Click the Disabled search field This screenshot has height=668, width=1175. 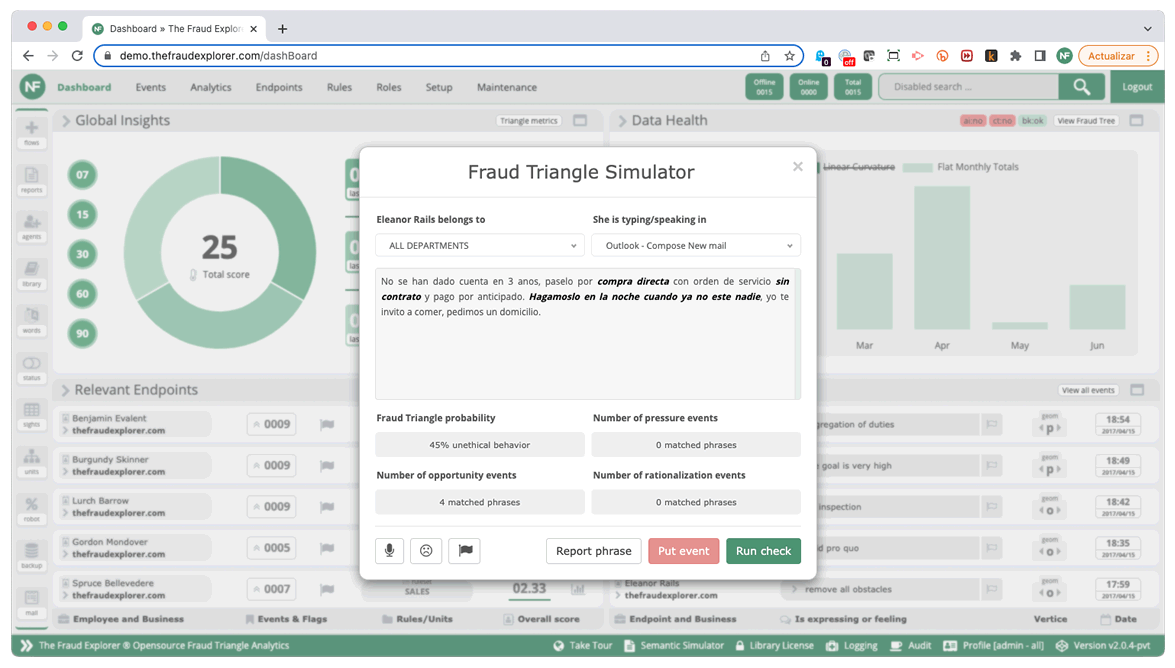[x=969, y=87]
